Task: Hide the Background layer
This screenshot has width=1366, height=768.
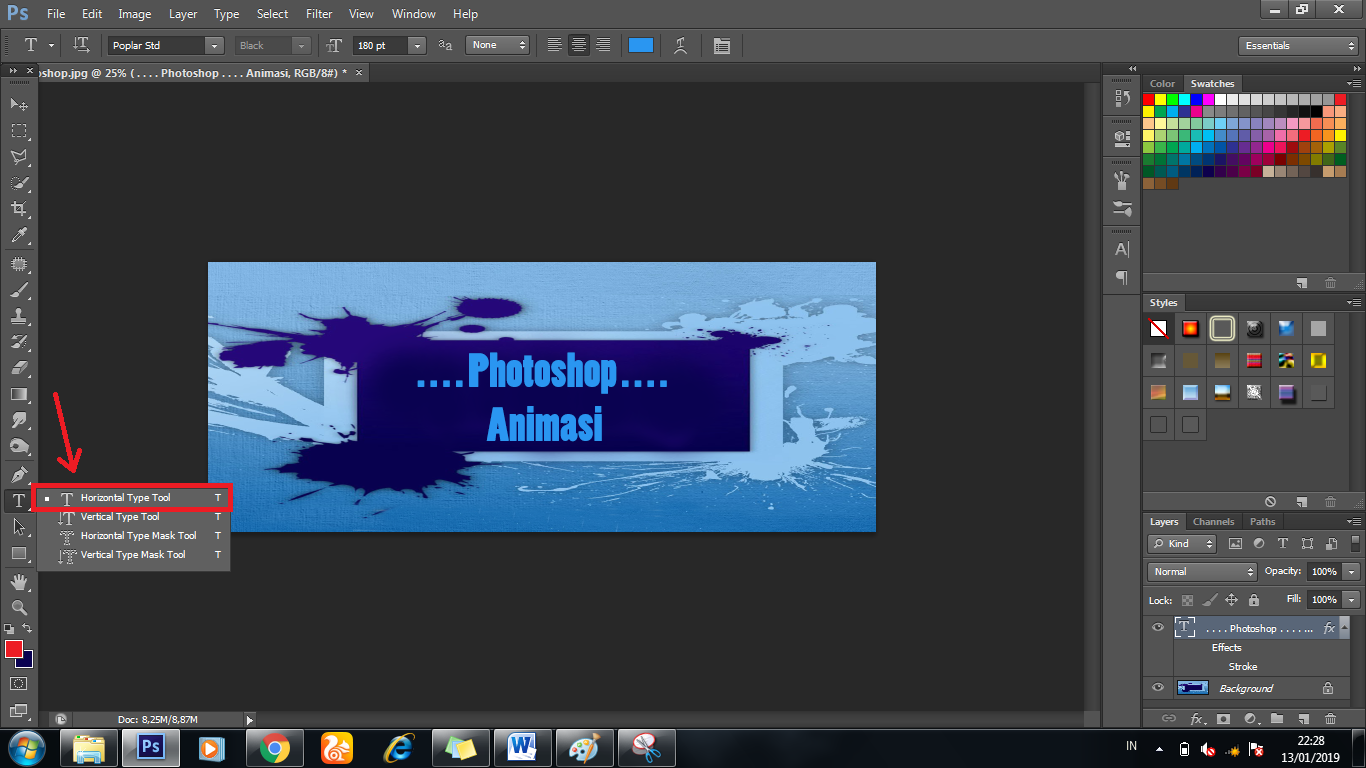Action: pos(1157,688)
